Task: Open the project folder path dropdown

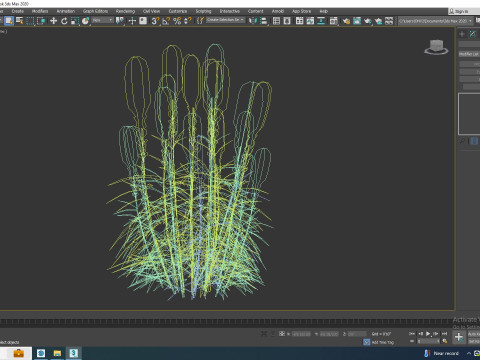Action: coord(436,21)
